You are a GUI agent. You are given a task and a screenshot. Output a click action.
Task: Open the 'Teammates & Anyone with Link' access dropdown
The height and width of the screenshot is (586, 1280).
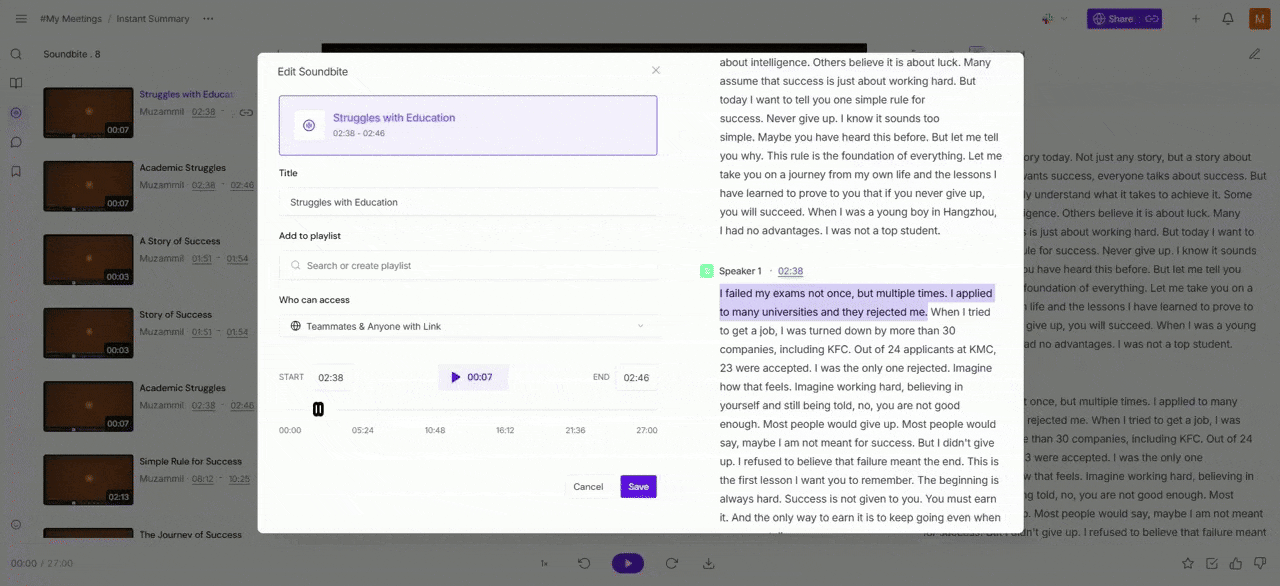pos(468,326)
